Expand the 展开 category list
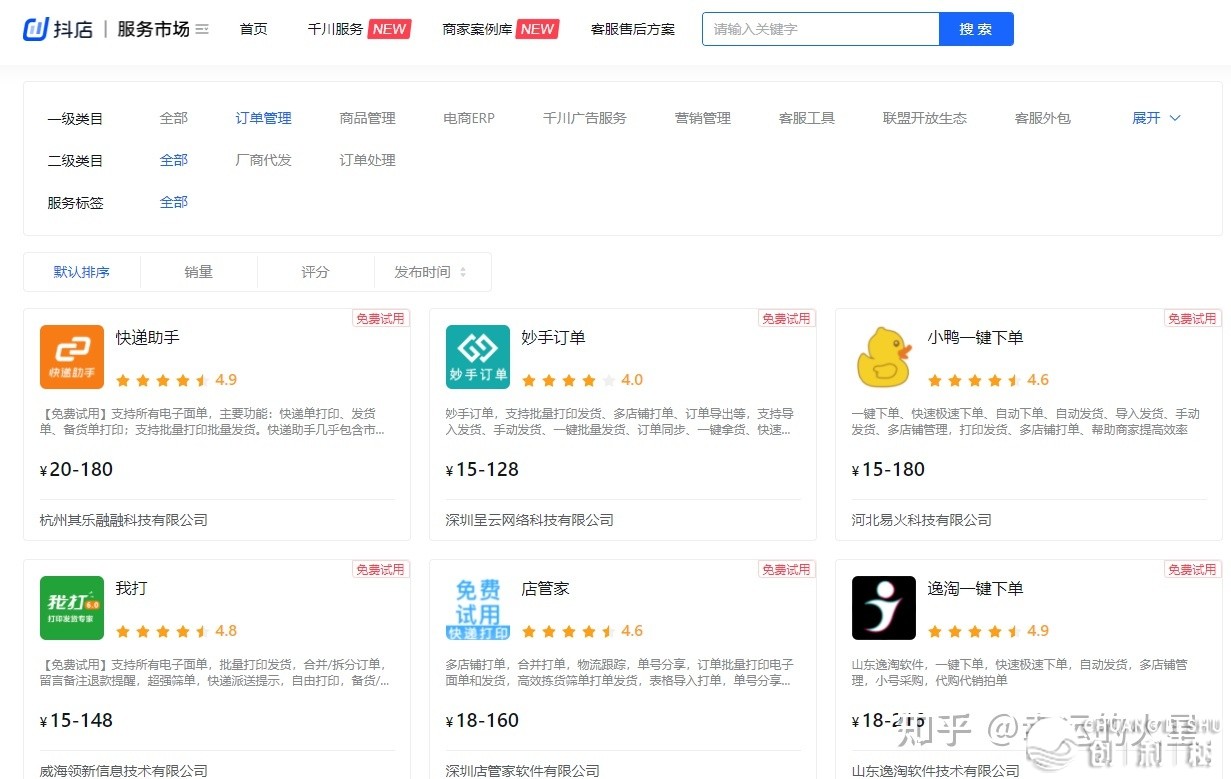Viewport: 1231px width, 779px height. click(1156, 118)
